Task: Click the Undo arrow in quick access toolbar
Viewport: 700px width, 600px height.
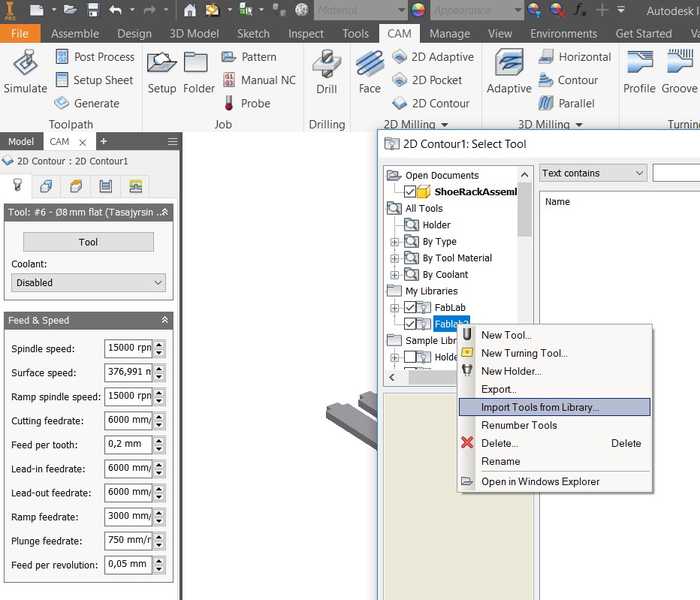Action: point(115,10)
